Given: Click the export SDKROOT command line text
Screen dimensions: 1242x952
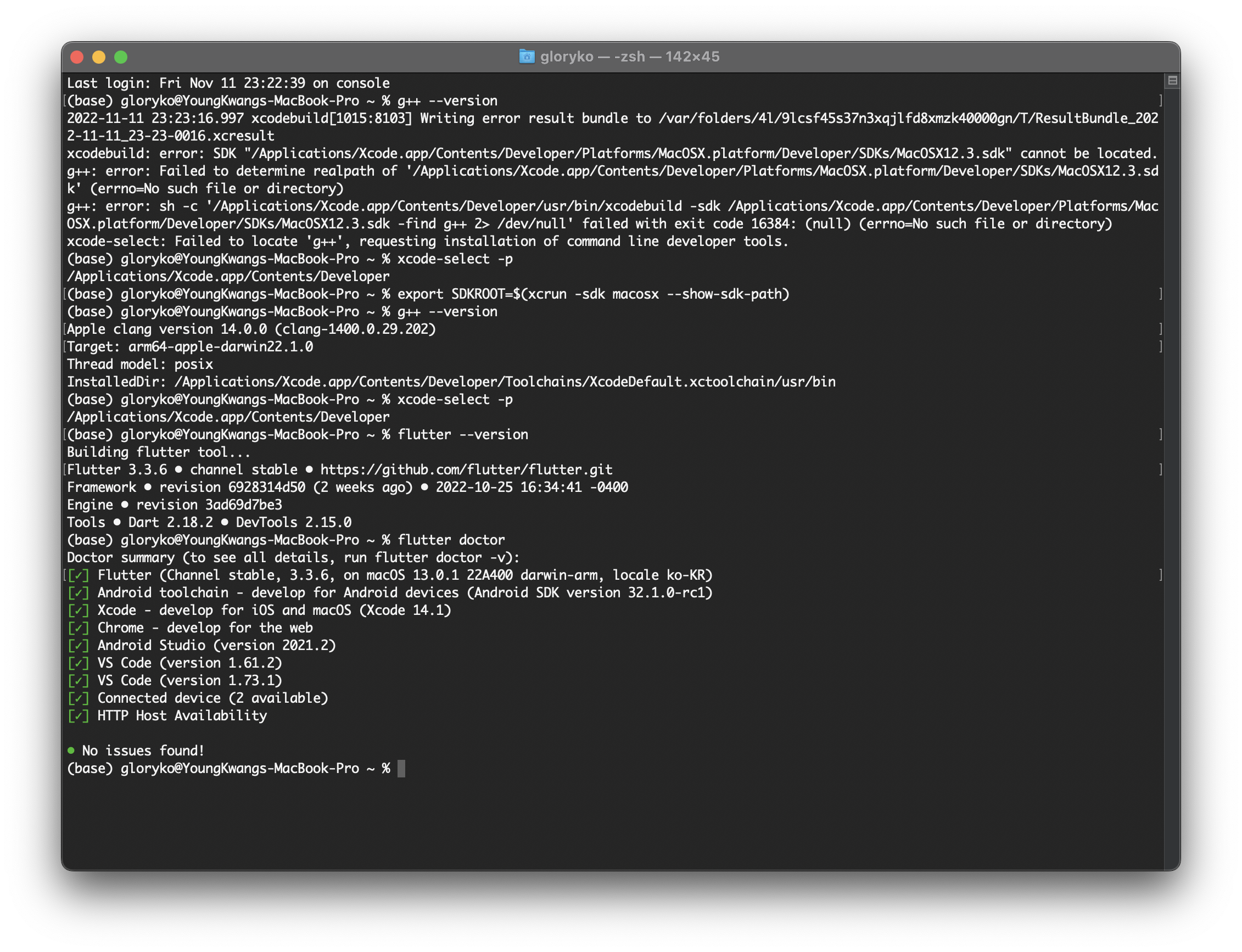Looking at the screenshot, I should (x=592, y=294).
